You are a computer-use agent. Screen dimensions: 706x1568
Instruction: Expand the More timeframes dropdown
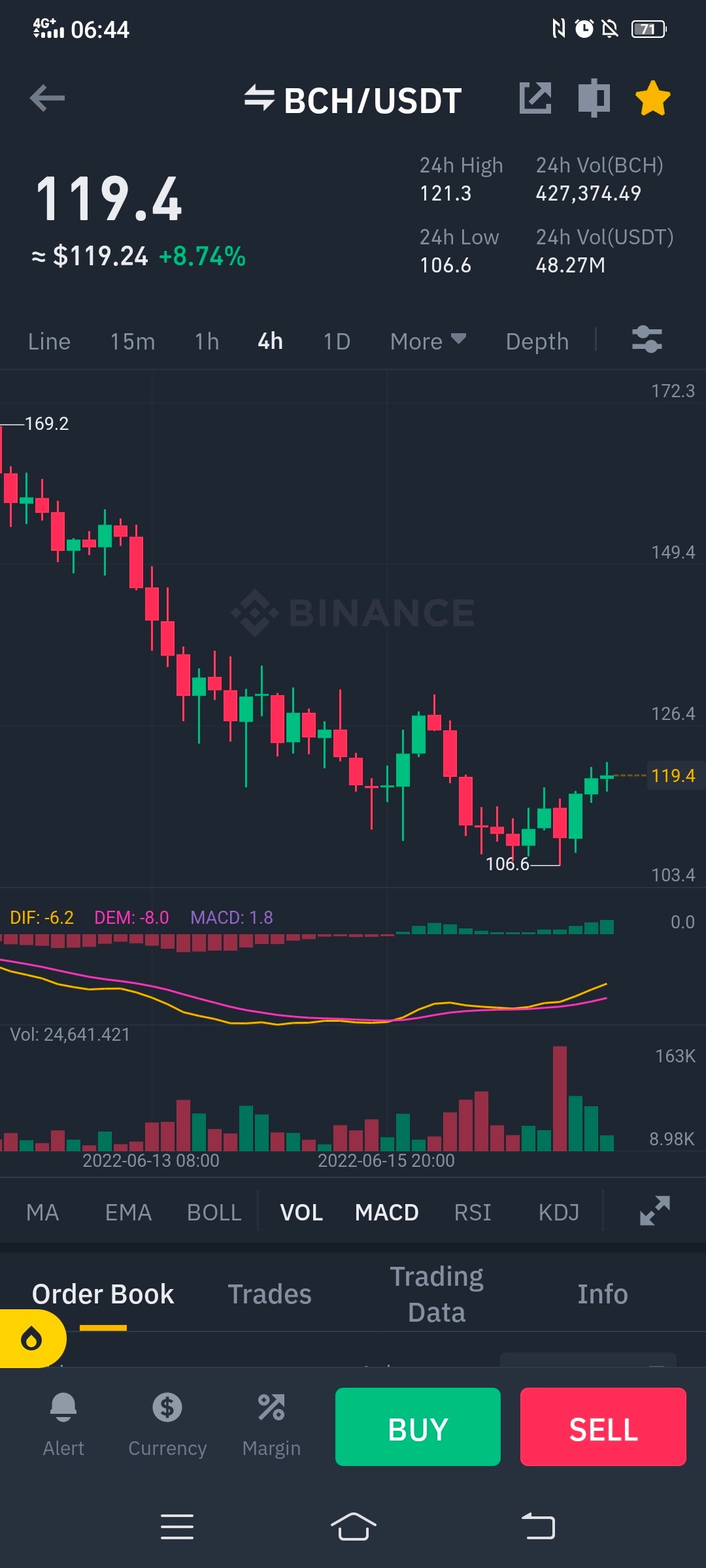(428, 341)
